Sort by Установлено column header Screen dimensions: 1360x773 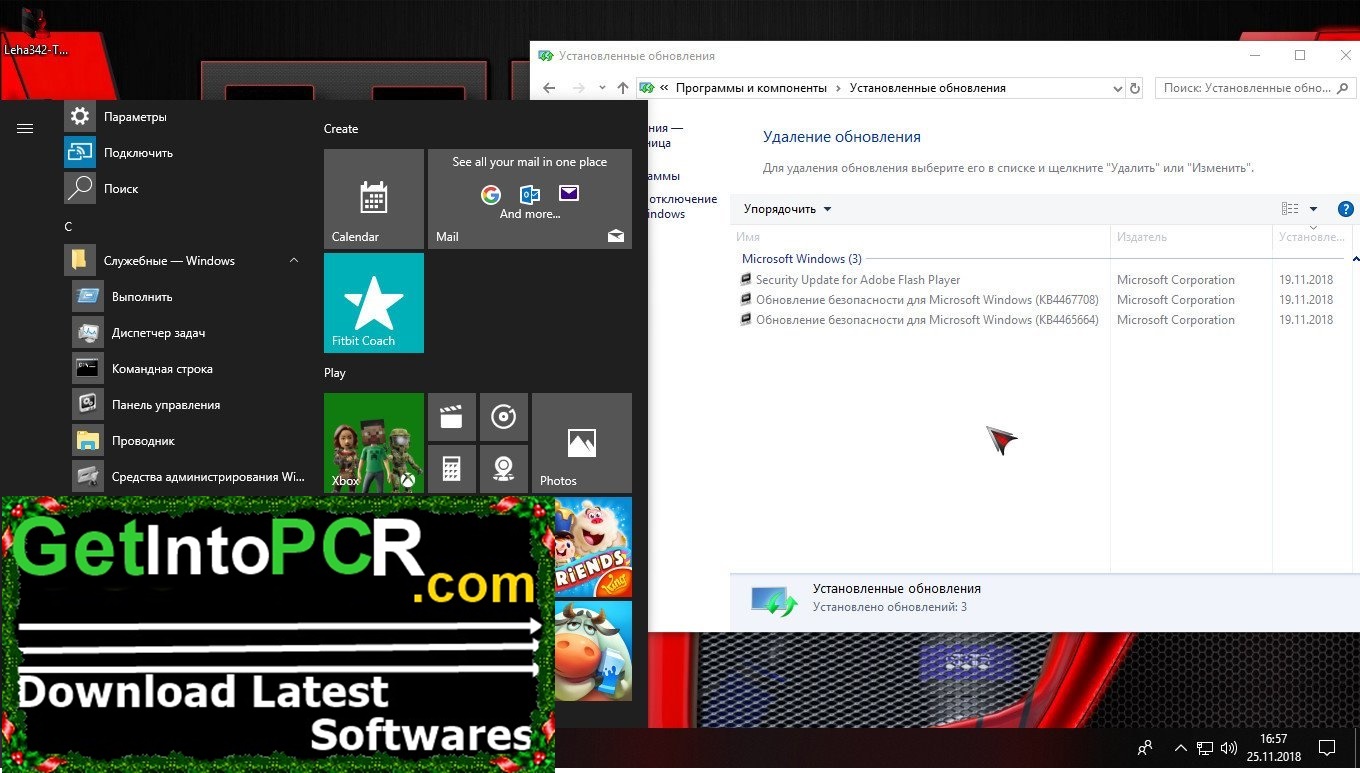tap(1312, 237)
